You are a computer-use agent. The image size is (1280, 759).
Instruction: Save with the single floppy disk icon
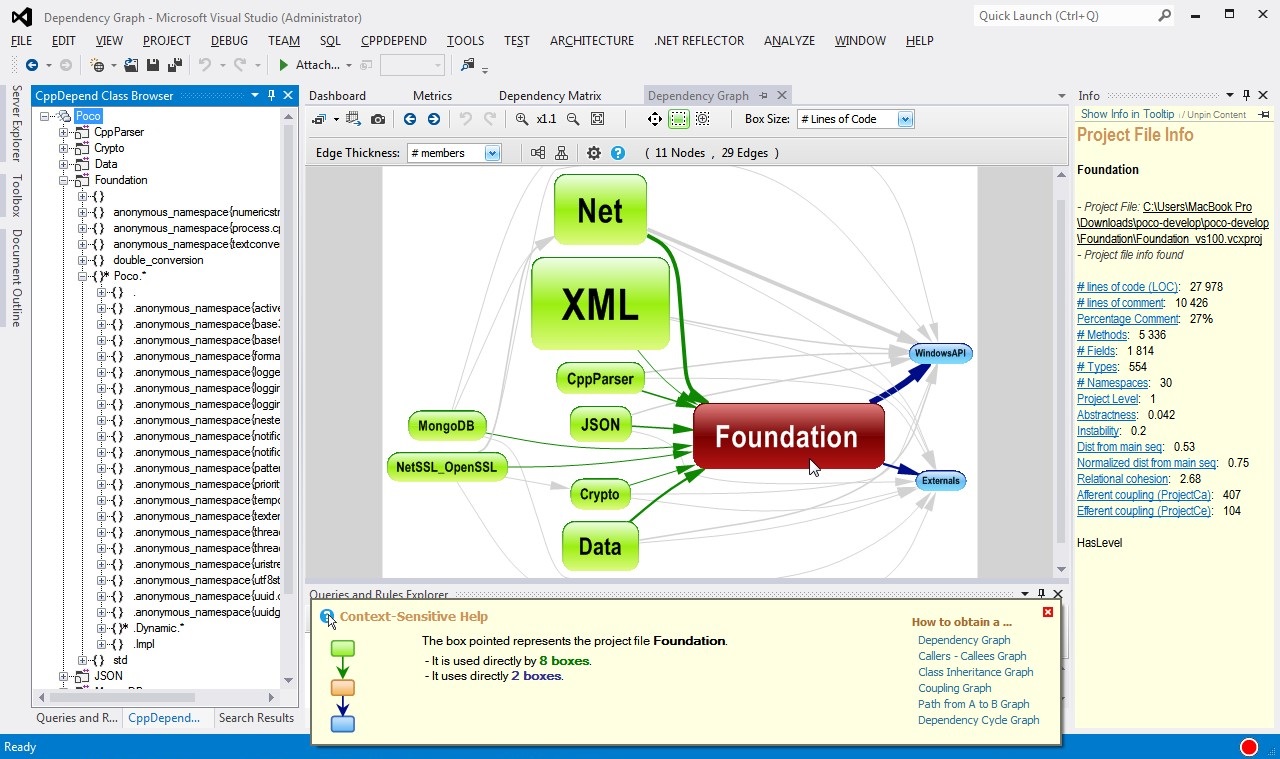pos(153,65)
